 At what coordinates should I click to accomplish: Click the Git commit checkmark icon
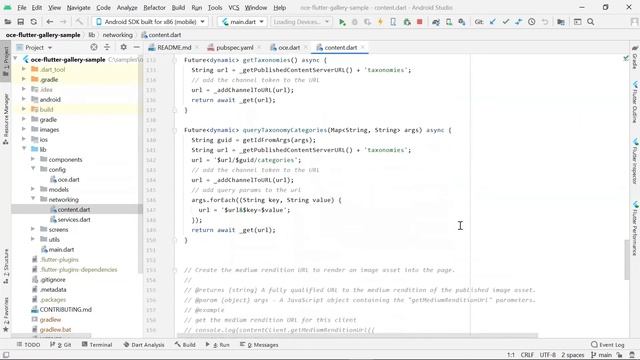point(506,22)
